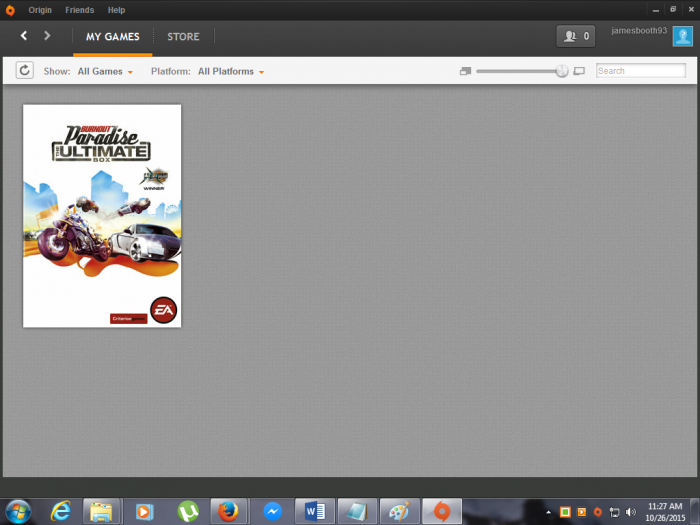Viewport: 700px width, 525px height.
Task: Open uTorrent from the taskbar
Action: pos(188,512)
